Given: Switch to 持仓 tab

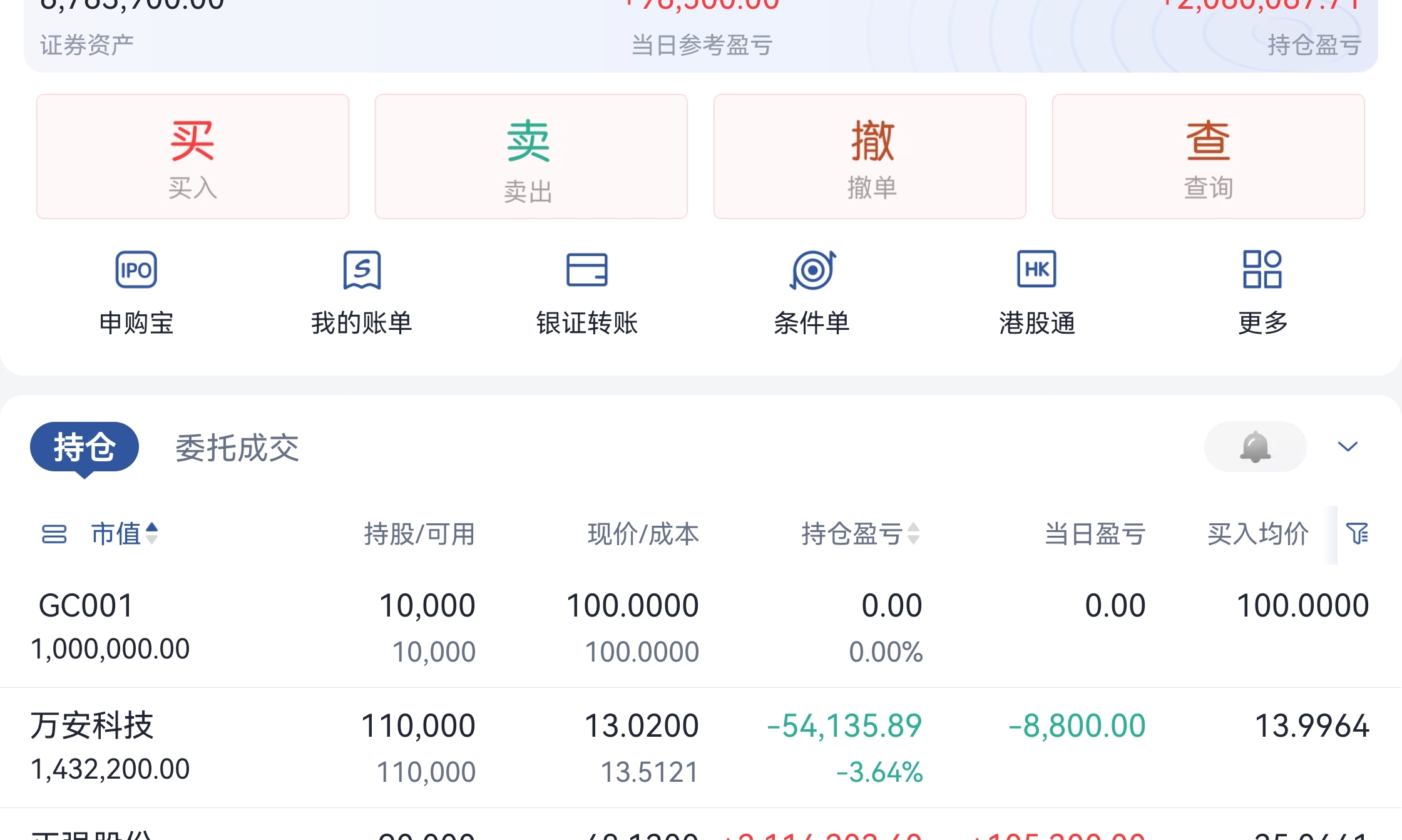Looking at the screenshot, I should tap(84, 447).
